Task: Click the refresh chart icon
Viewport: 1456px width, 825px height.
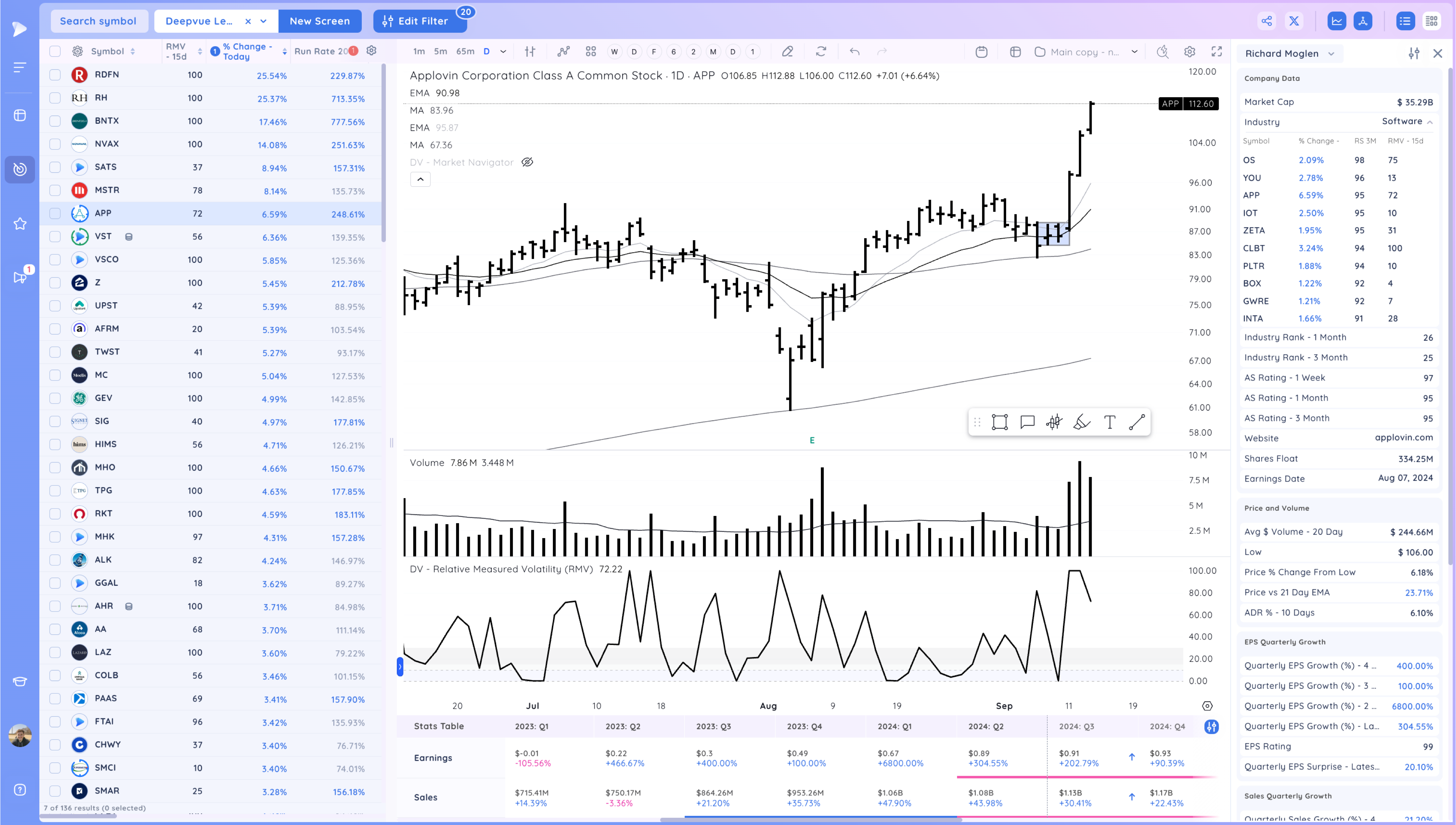Action: coord(820,52)
